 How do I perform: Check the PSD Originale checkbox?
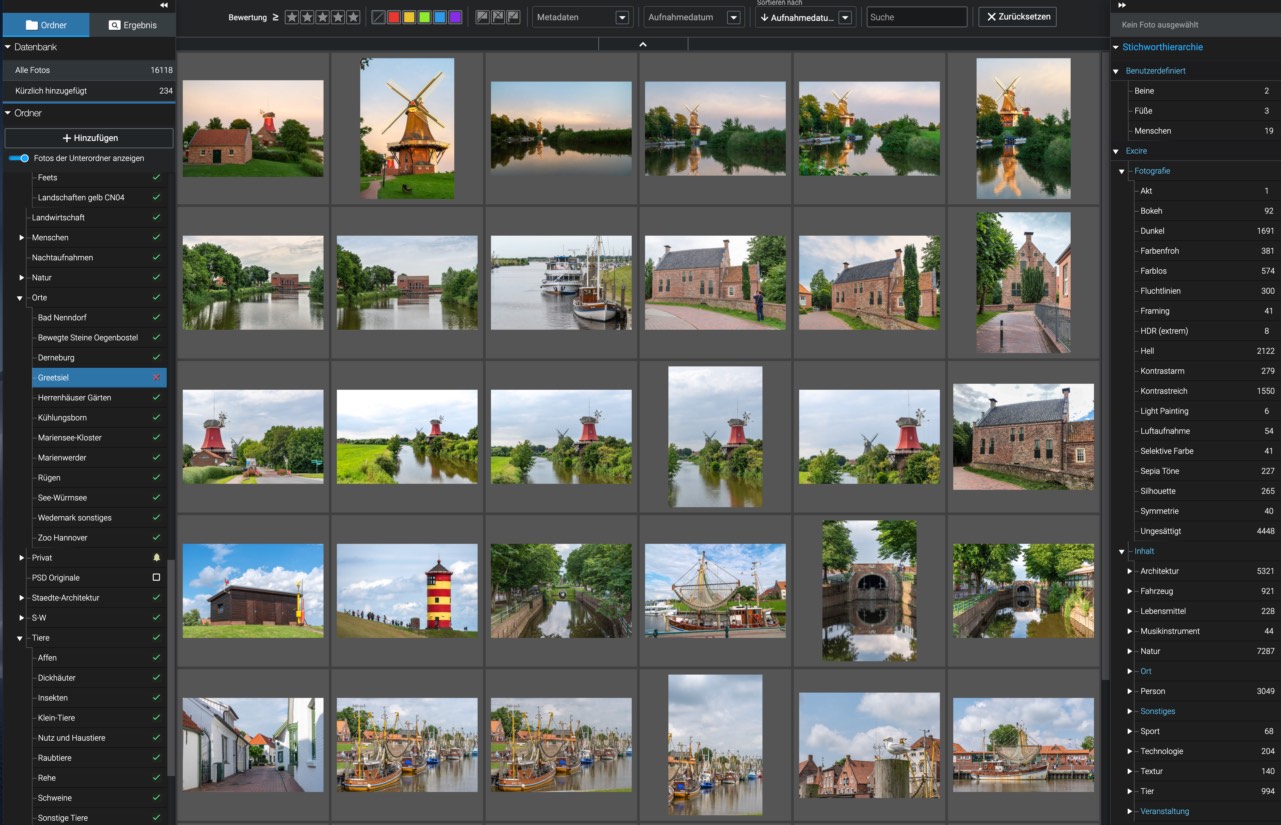click(x=156, y=577)
